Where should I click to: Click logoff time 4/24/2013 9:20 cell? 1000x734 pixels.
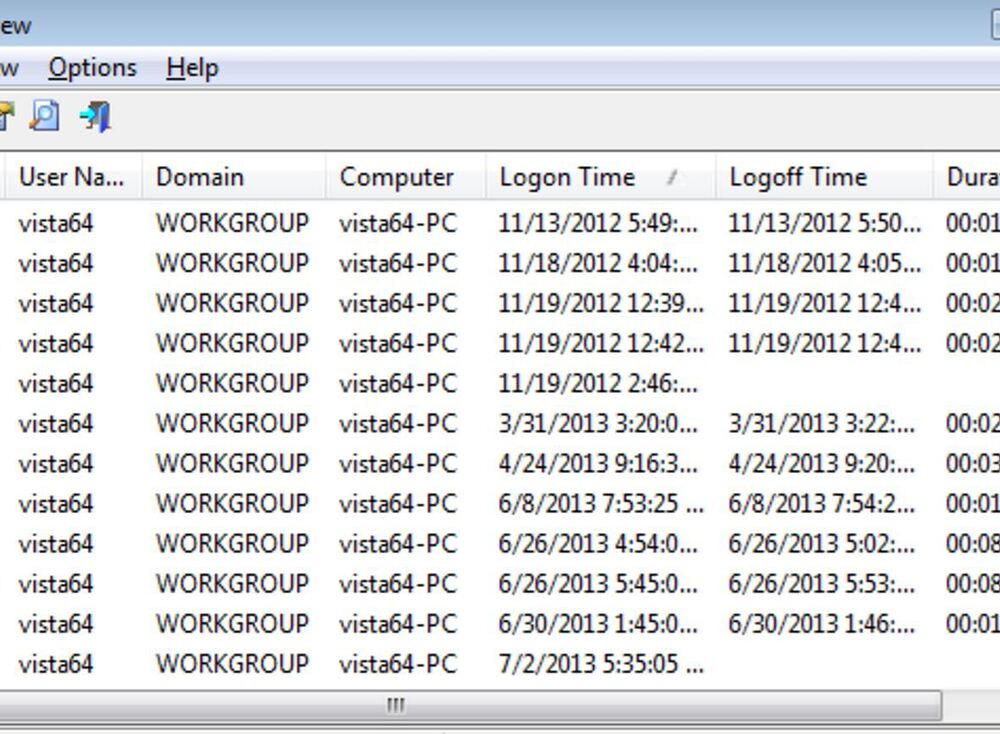pos(821,464)
